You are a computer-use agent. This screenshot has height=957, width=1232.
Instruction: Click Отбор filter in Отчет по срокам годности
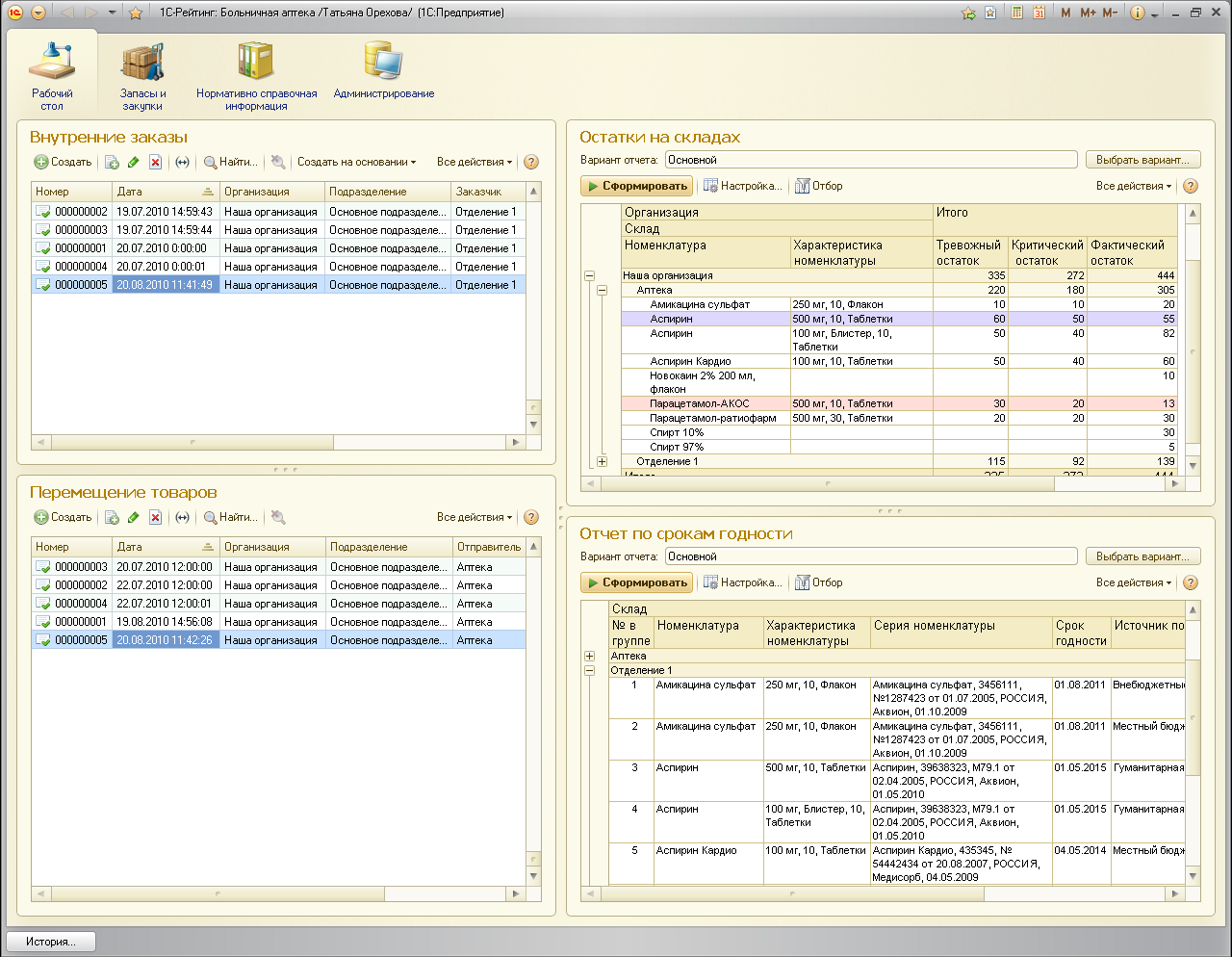(818, 582)
